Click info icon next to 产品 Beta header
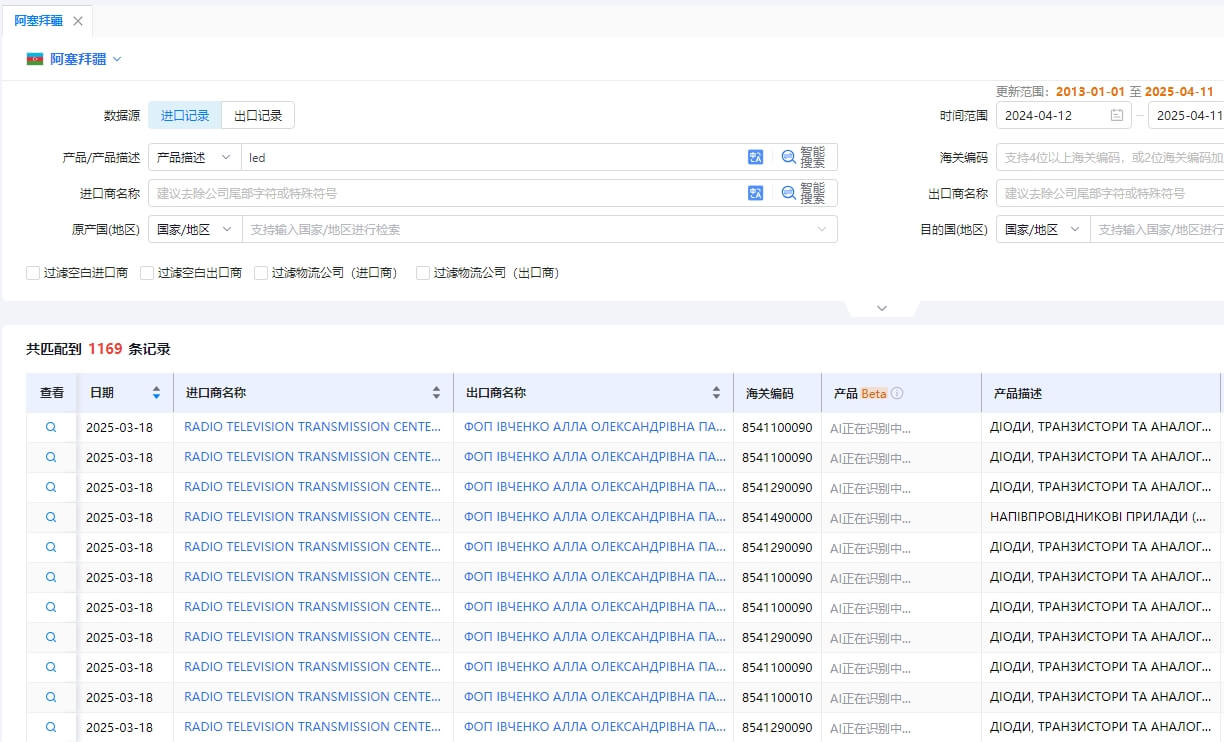This screenshot has height=742, width=1224. pyautogui.click(x=897, y=393)
